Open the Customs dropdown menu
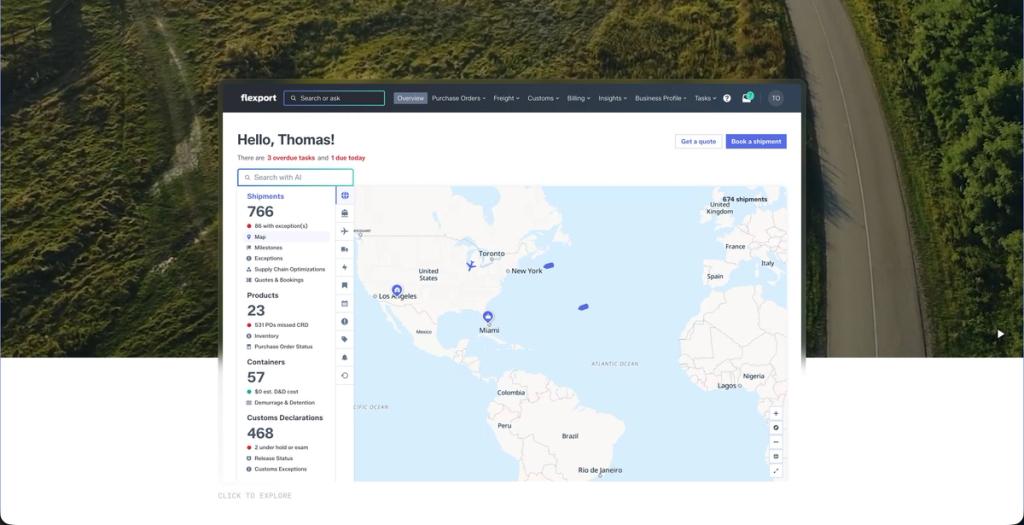 point(543,99)
